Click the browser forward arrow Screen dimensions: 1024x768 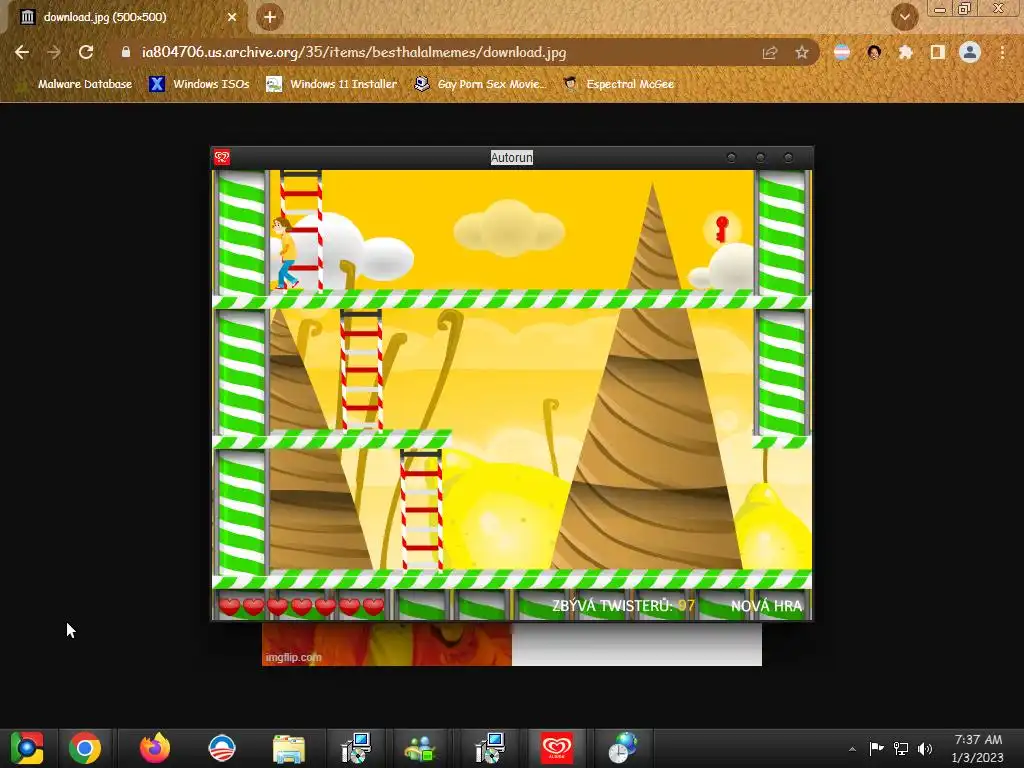pos(54,52)
